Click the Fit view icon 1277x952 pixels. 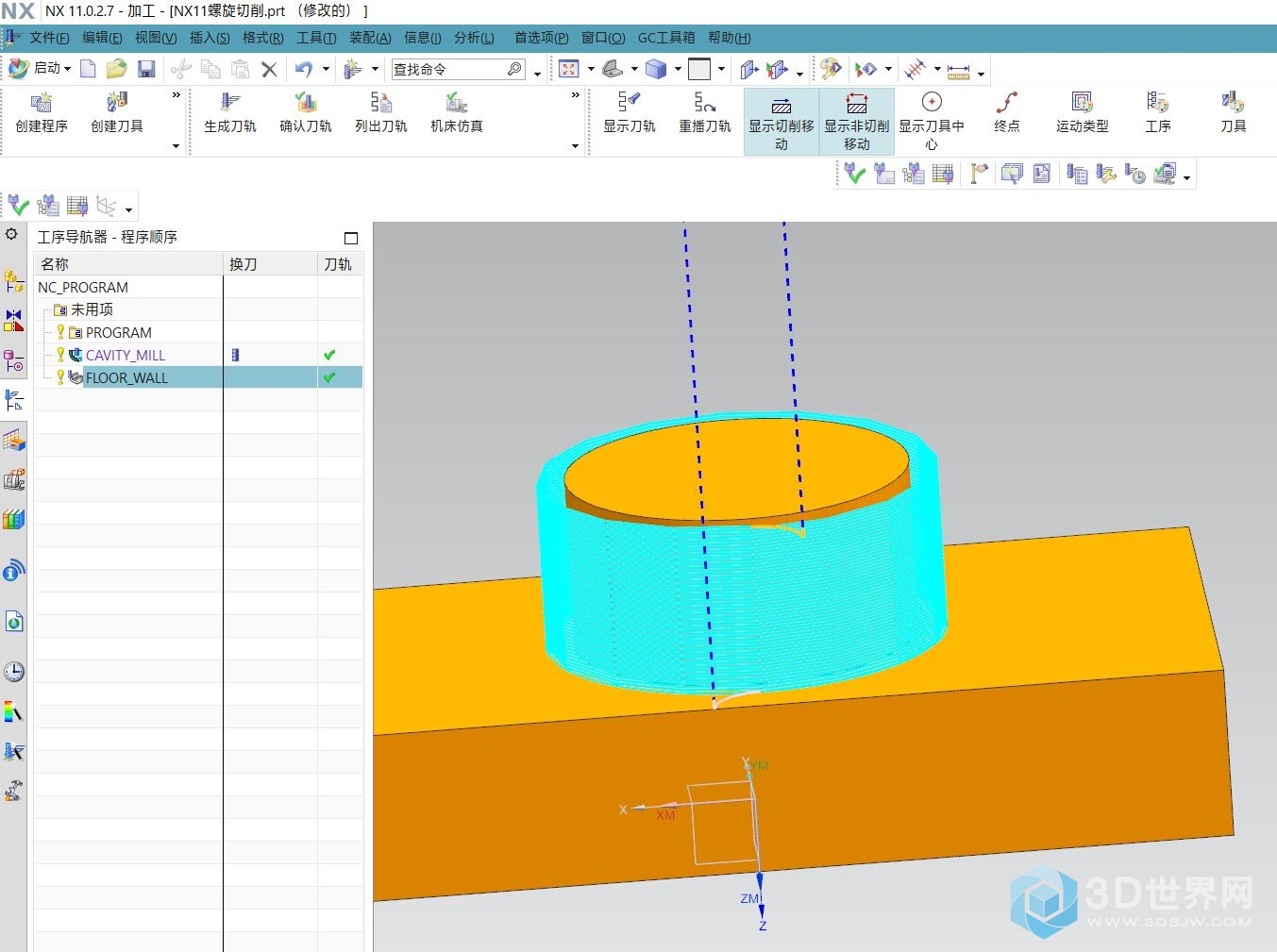click(568, 69)
